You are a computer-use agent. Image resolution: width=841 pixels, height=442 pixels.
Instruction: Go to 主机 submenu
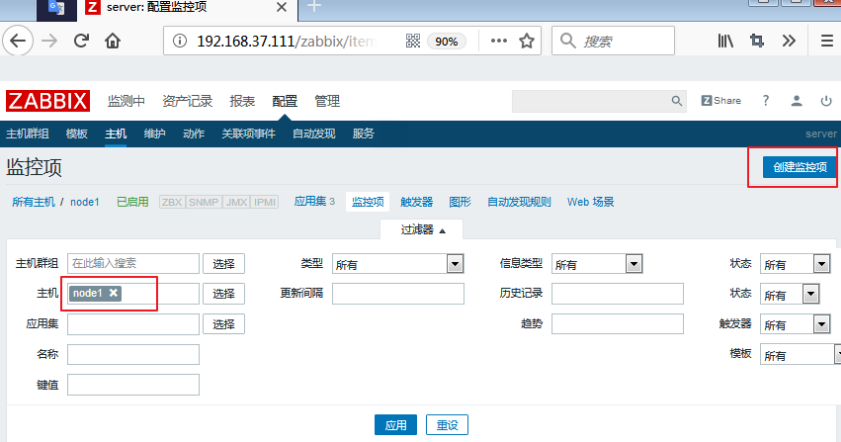point(116,134)
